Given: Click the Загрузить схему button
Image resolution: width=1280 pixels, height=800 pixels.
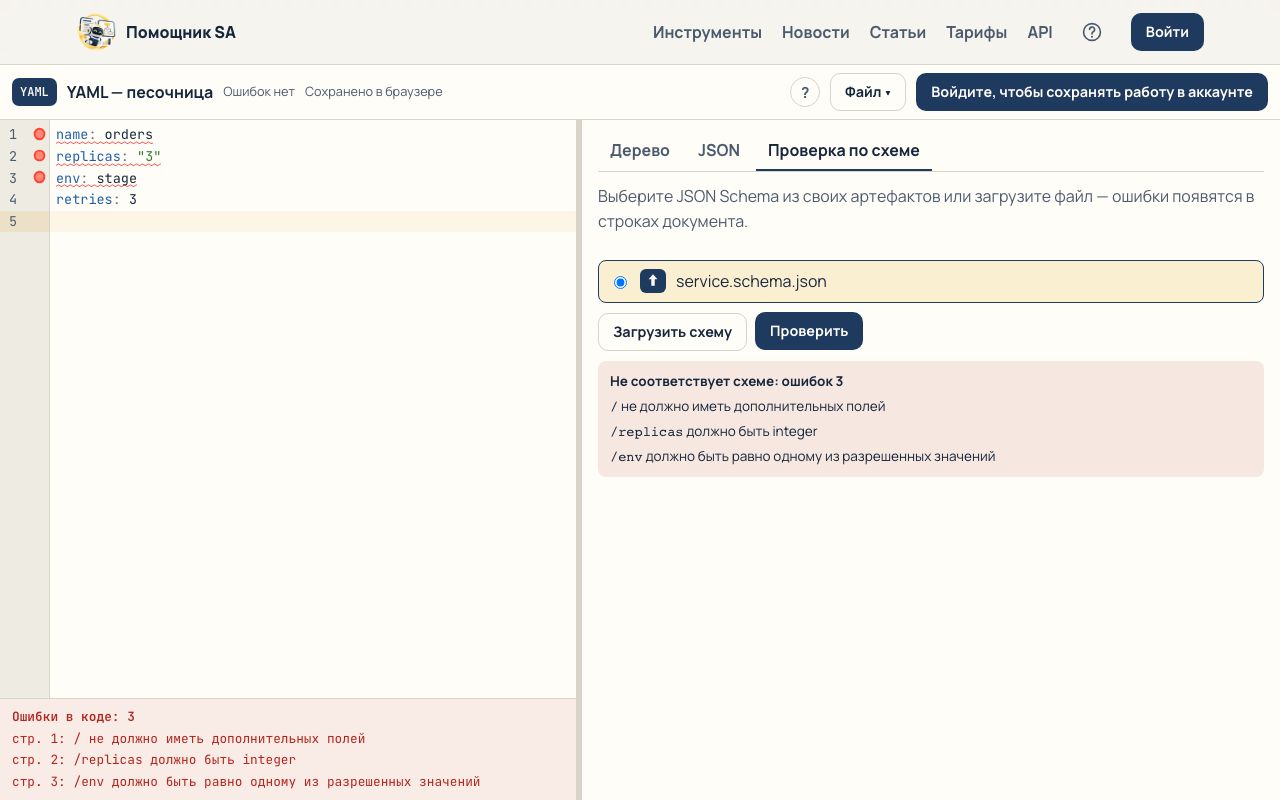Looking at the screenshot, I should click(672, 331).
